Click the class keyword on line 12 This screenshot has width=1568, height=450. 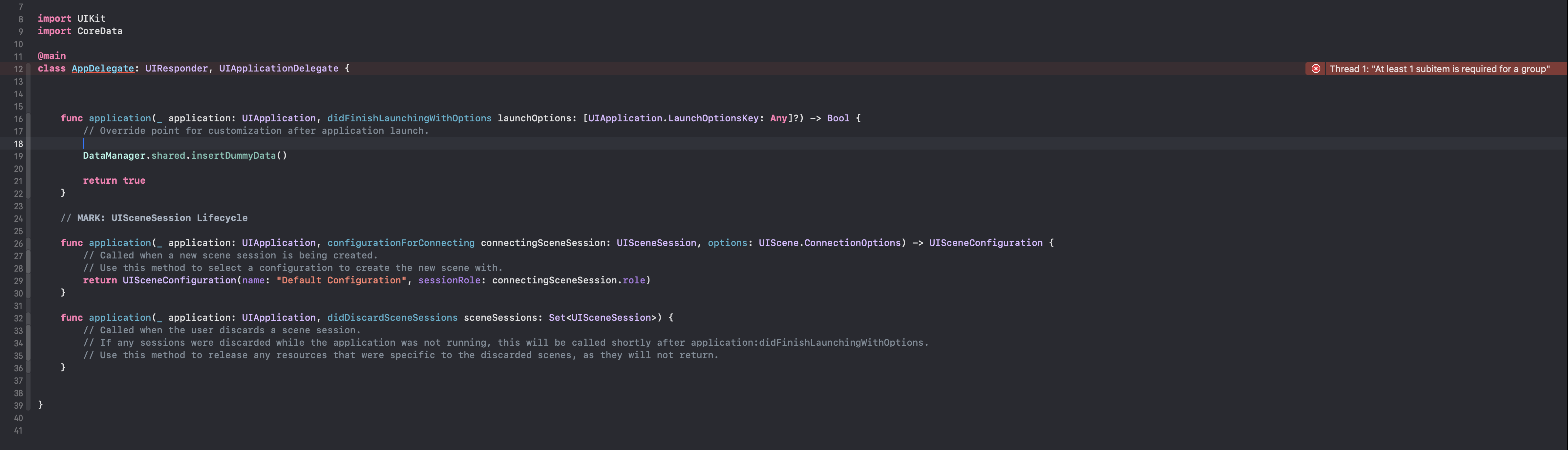52,68
